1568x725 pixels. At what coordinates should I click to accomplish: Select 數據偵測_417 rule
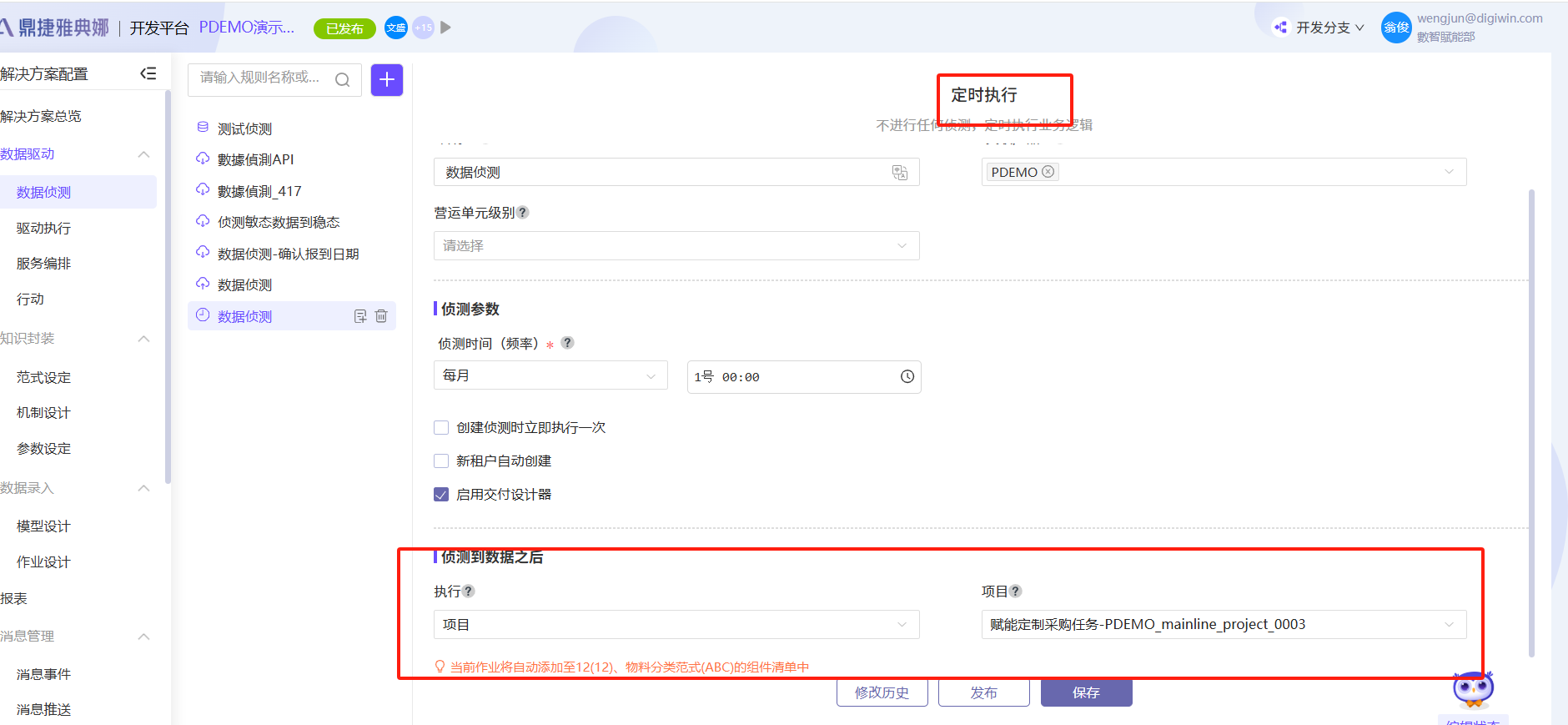click(259, 191)
